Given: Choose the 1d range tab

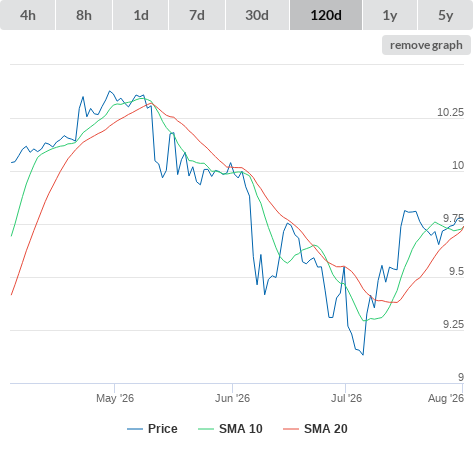Looking at the screenshot, I should pos(141,15).
